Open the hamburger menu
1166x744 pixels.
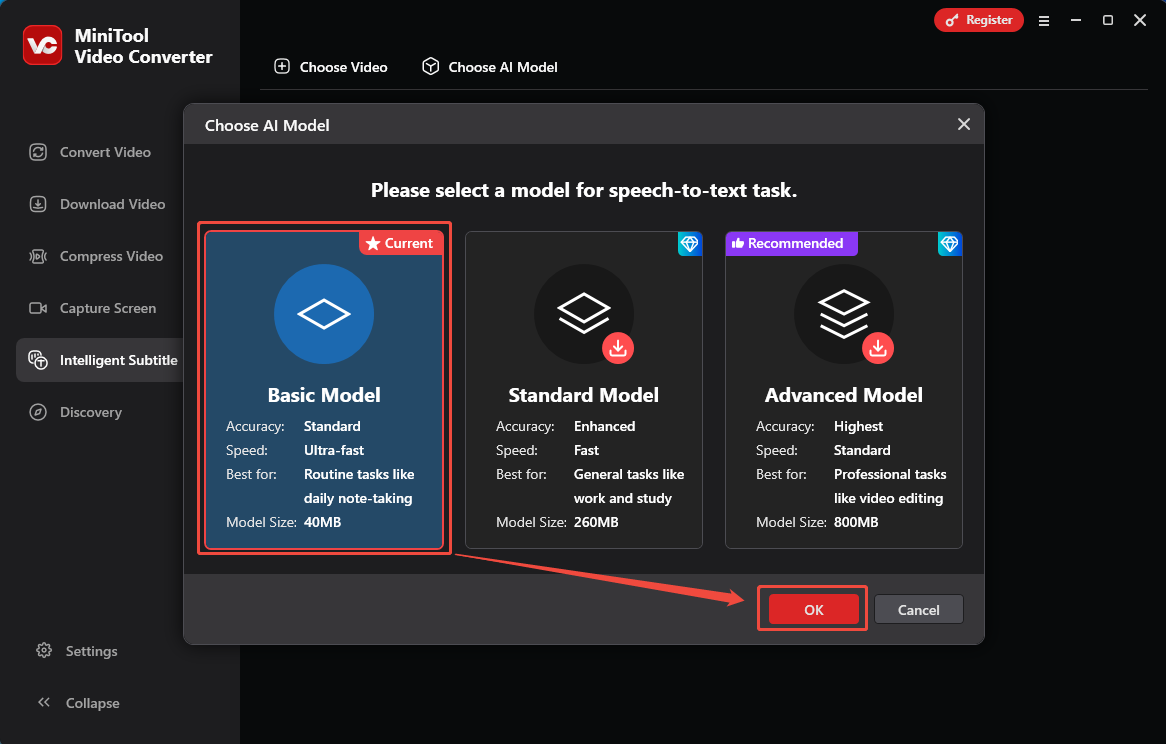[x=1044, y=20]
